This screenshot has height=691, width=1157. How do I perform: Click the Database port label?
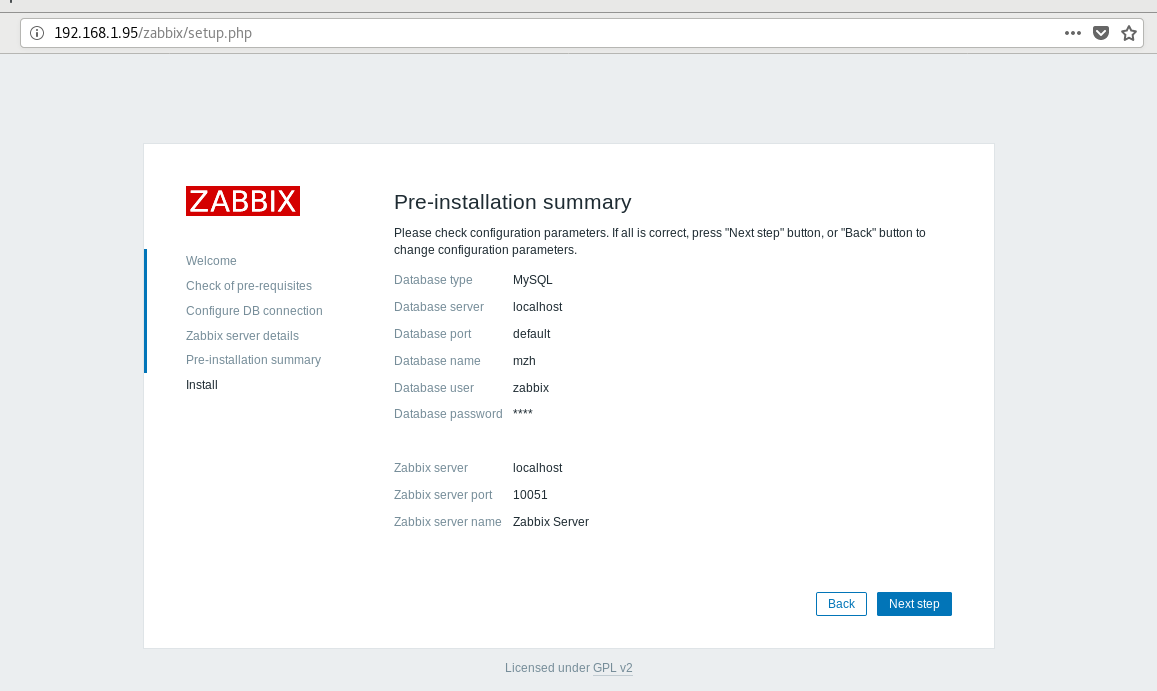click(x=432, y=334)
